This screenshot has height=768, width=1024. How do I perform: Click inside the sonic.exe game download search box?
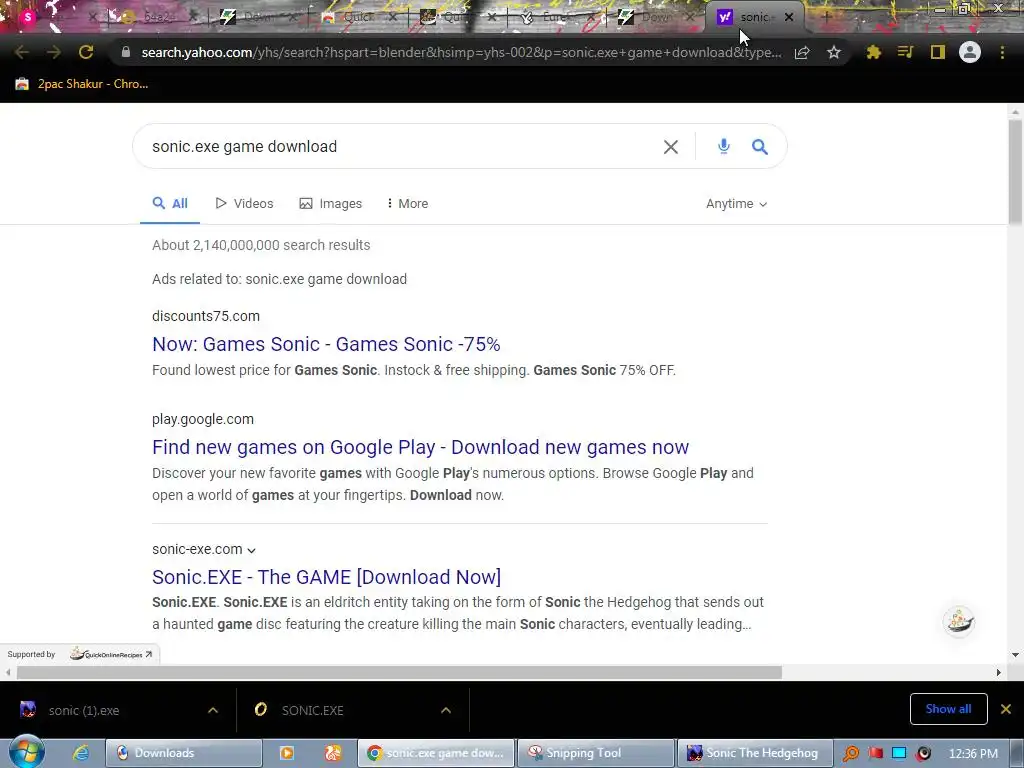coord(398,146)
